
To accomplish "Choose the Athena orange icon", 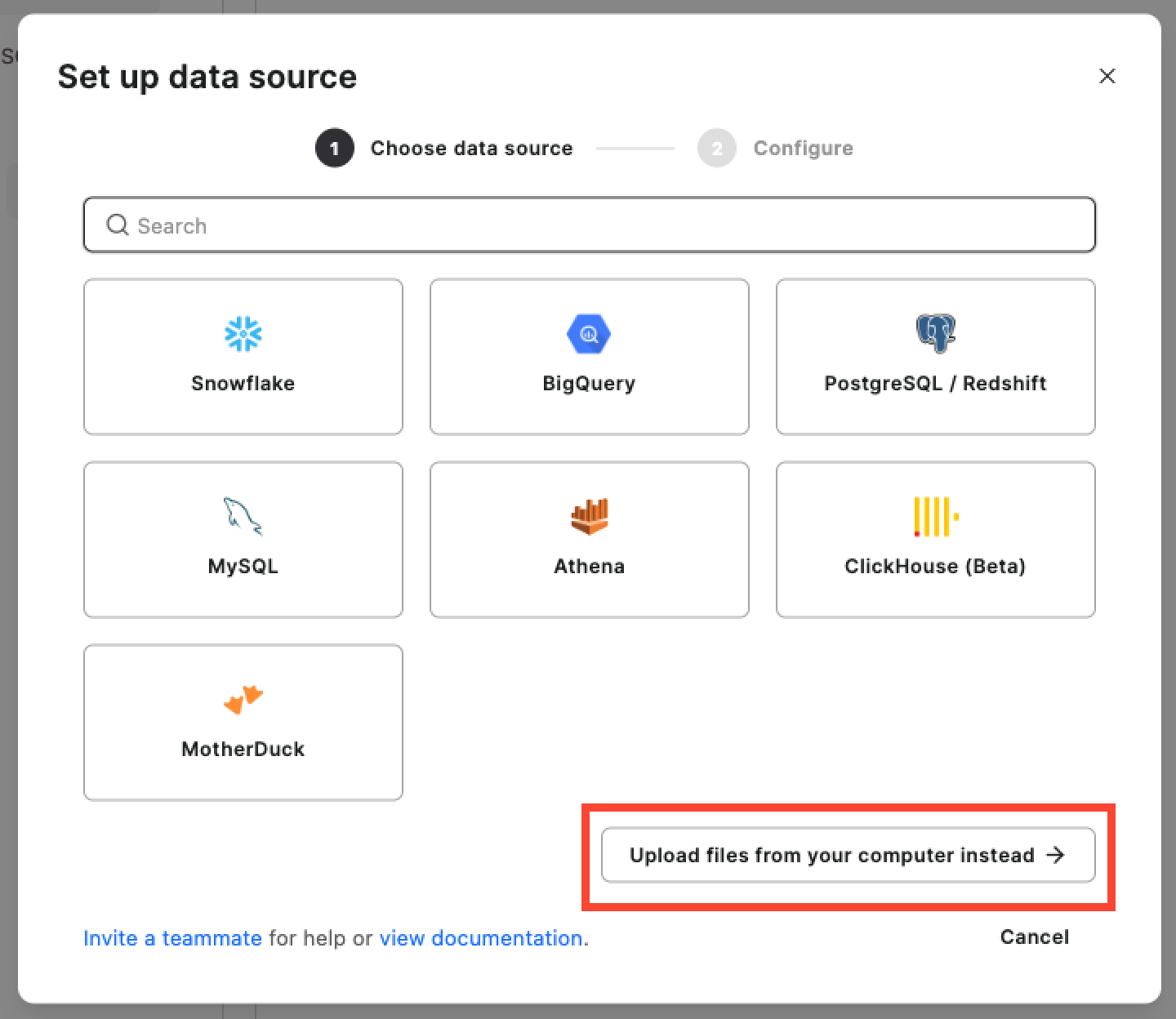I will point(589,517).
